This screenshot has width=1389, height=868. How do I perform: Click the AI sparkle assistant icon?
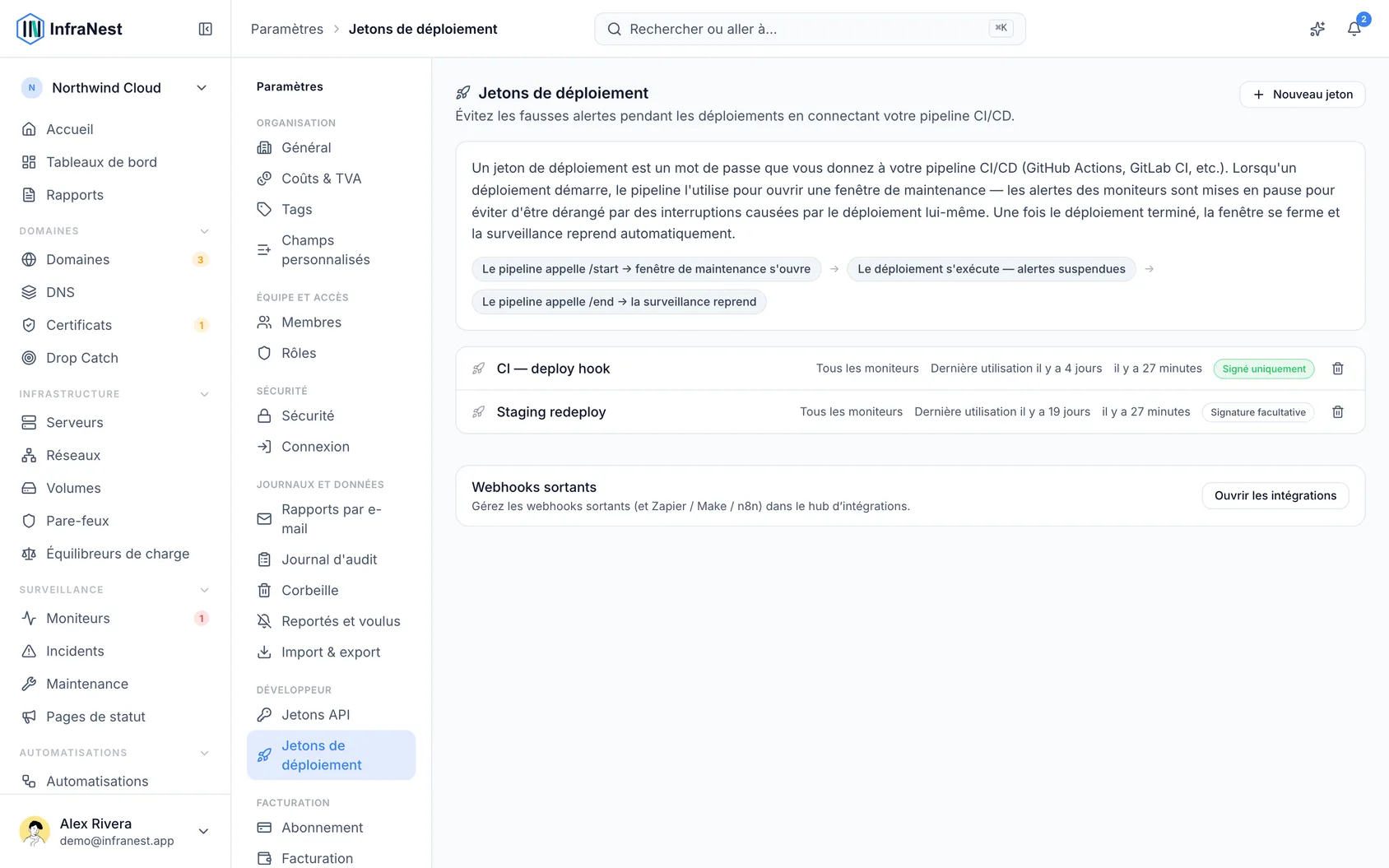point(1317,29)
